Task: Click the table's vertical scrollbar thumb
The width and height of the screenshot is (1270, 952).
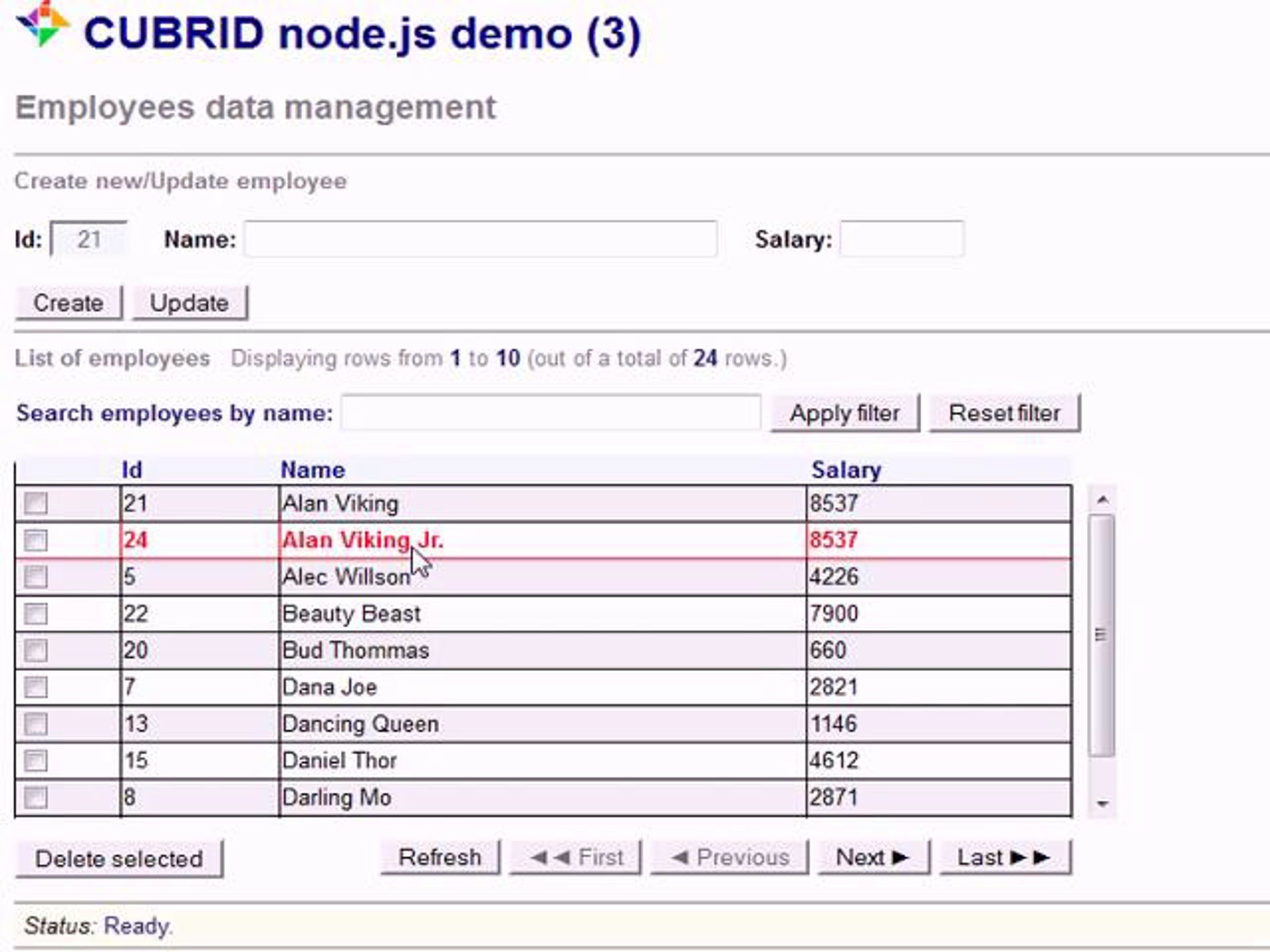Action: pos(1101,635)
